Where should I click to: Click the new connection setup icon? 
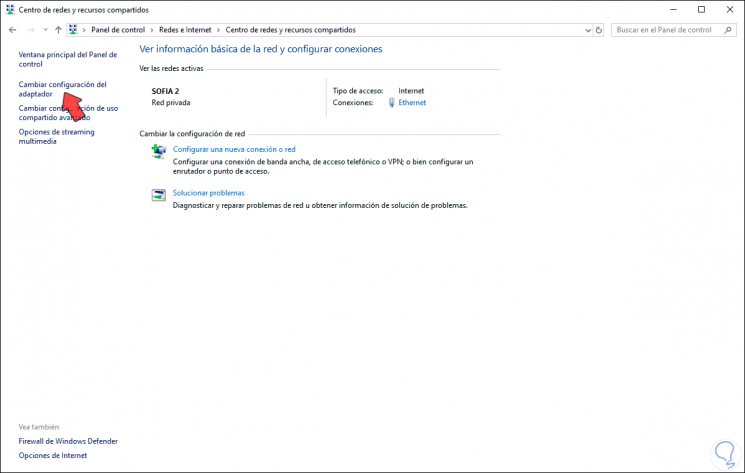pos(159,151)
